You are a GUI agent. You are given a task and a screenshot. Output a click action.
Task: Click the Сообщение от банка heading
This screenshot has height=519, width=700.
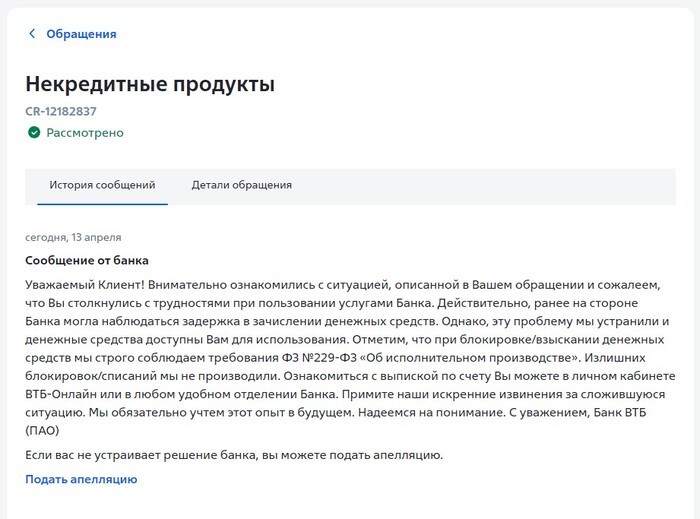point(87,260)
